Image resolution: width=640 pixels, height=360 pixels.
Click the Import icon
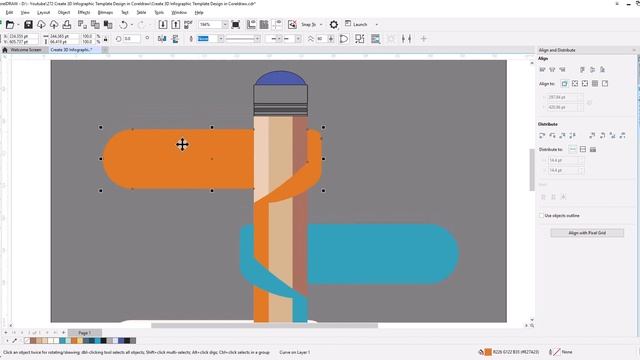162,24
